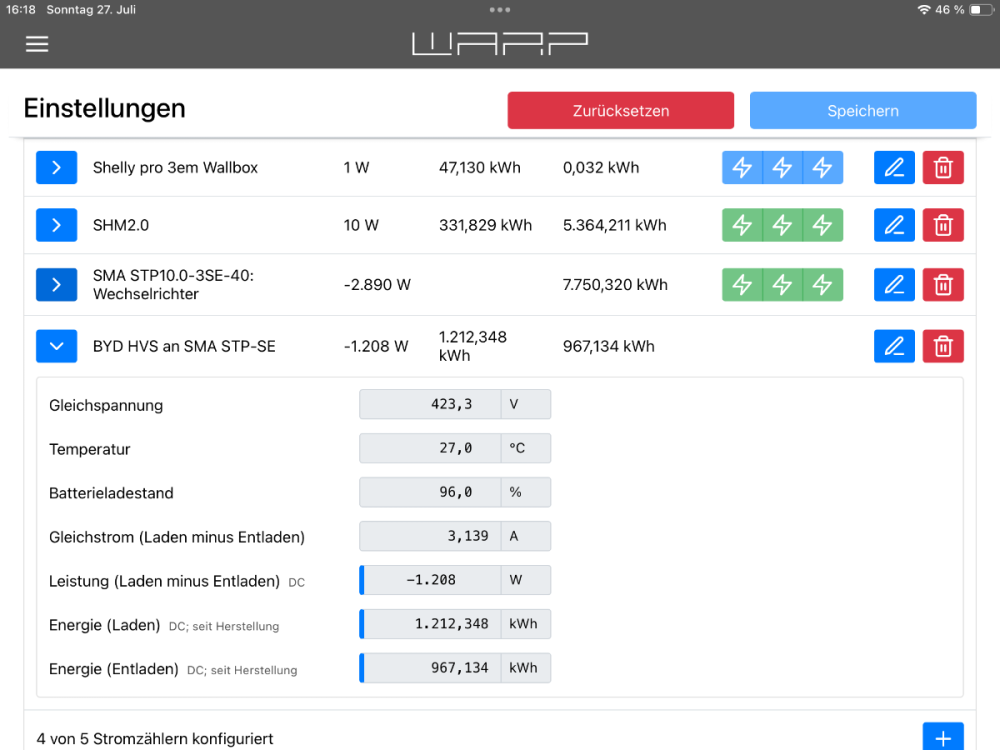Expand the SHM2.0 meter details
This screenshot has width=1000, height=750.
tap(57, 225)
